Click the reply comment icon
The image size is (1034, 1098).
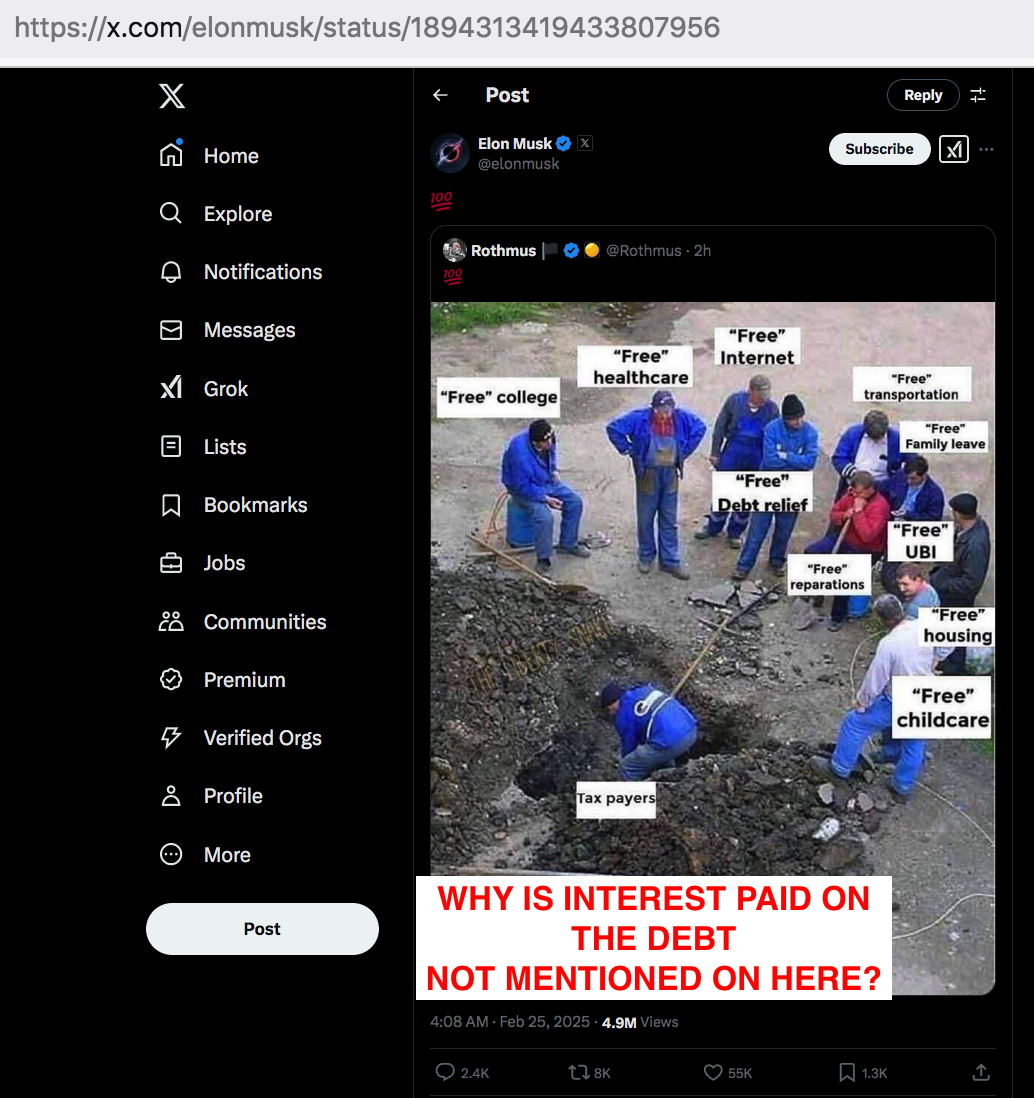(x=445, y=1072)
